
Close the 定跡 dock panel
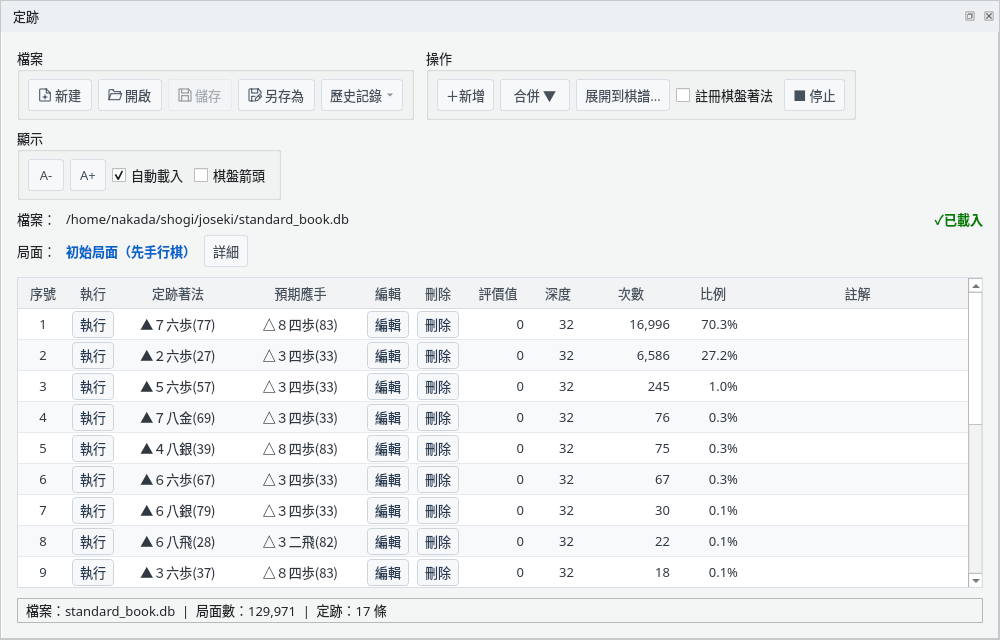pos(989,16)
